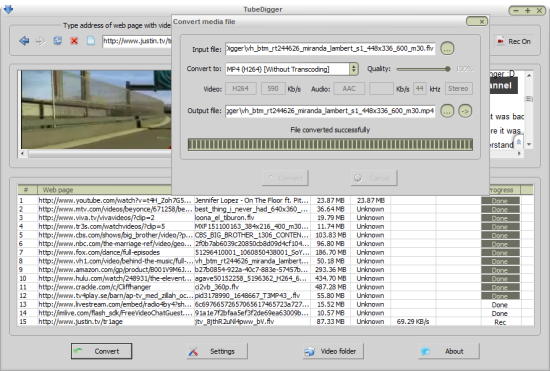The width and height of the screenshot is (550, 371).
Task: Click the double chevron expander in the browser pane
Action: [x=518, y=142]
